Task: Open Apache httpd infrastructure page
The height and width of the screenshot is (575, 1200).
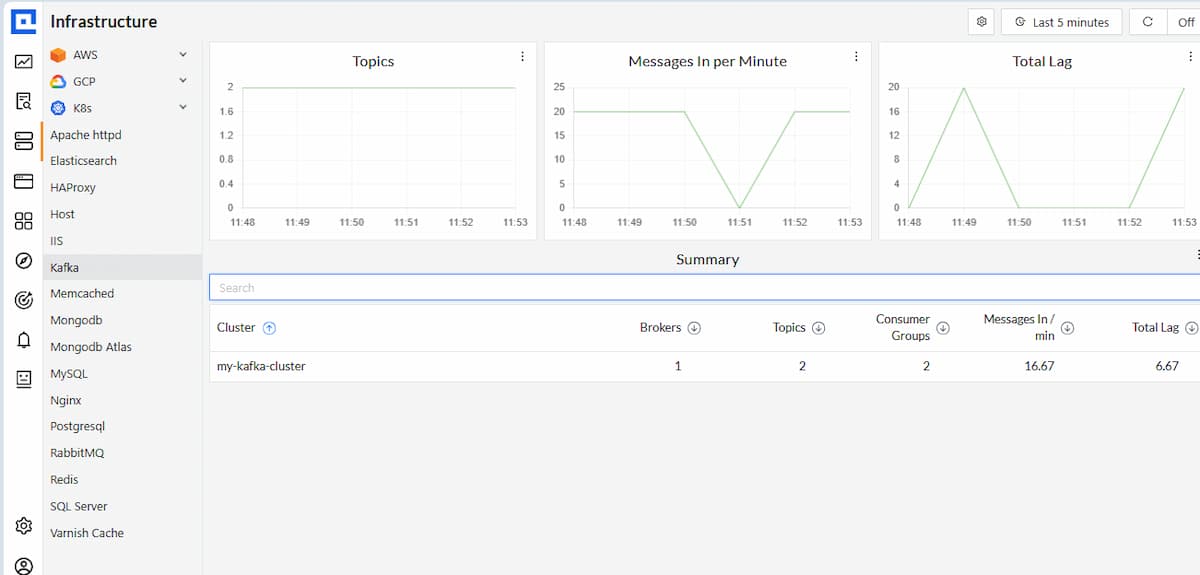Action: pos(86,134)
